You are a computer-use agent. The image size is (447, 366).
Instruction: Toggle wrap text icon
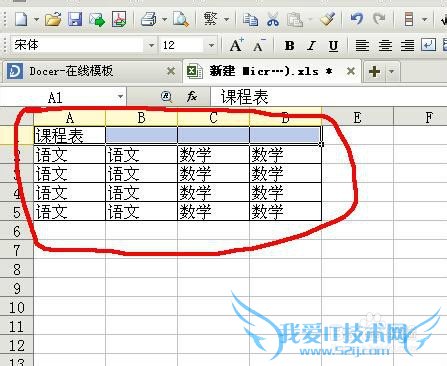click(x=428, y=45)
